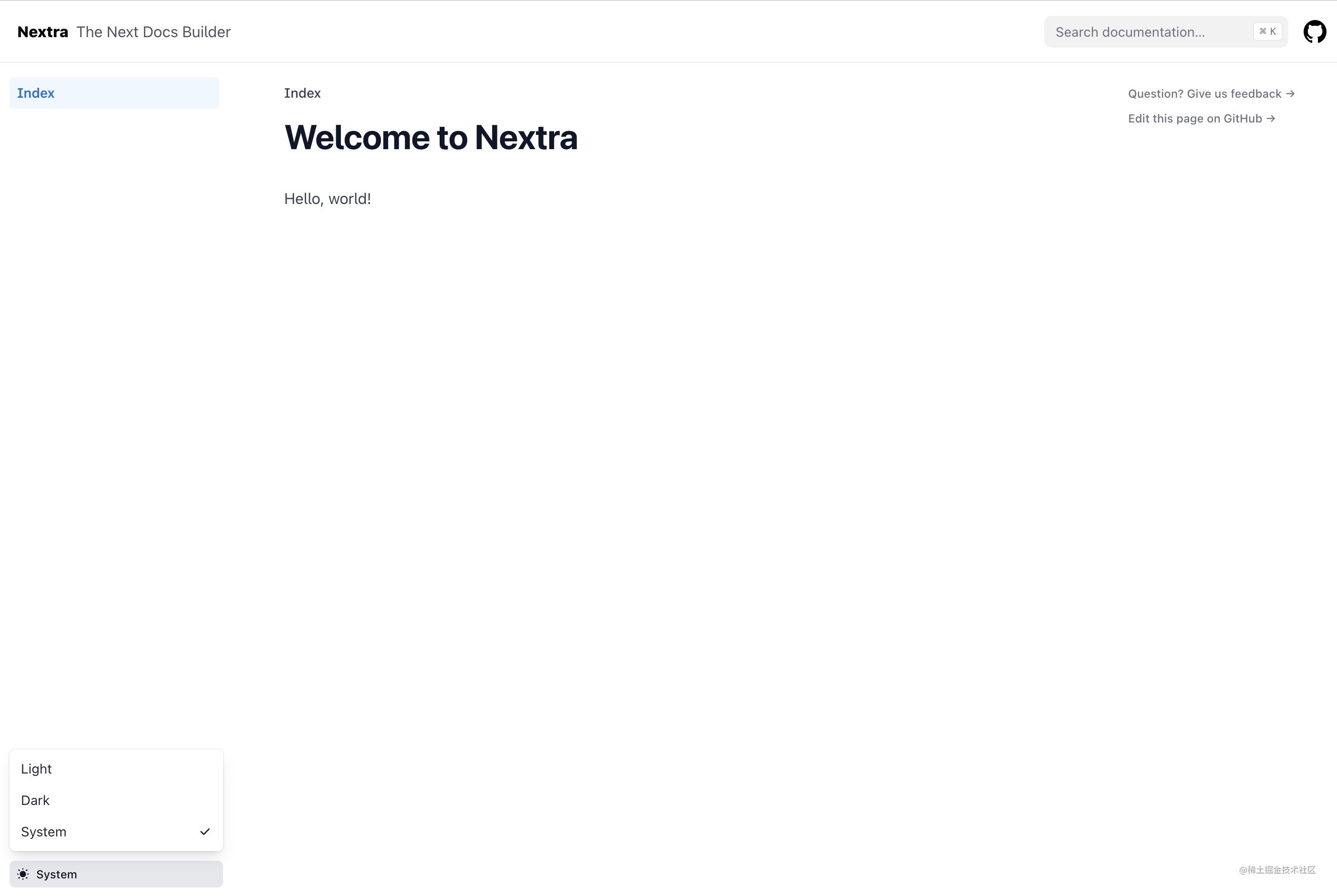Open the GitHub repository icon
1337x896 pixels.
pyautogui.click(x=1314, y=32)
